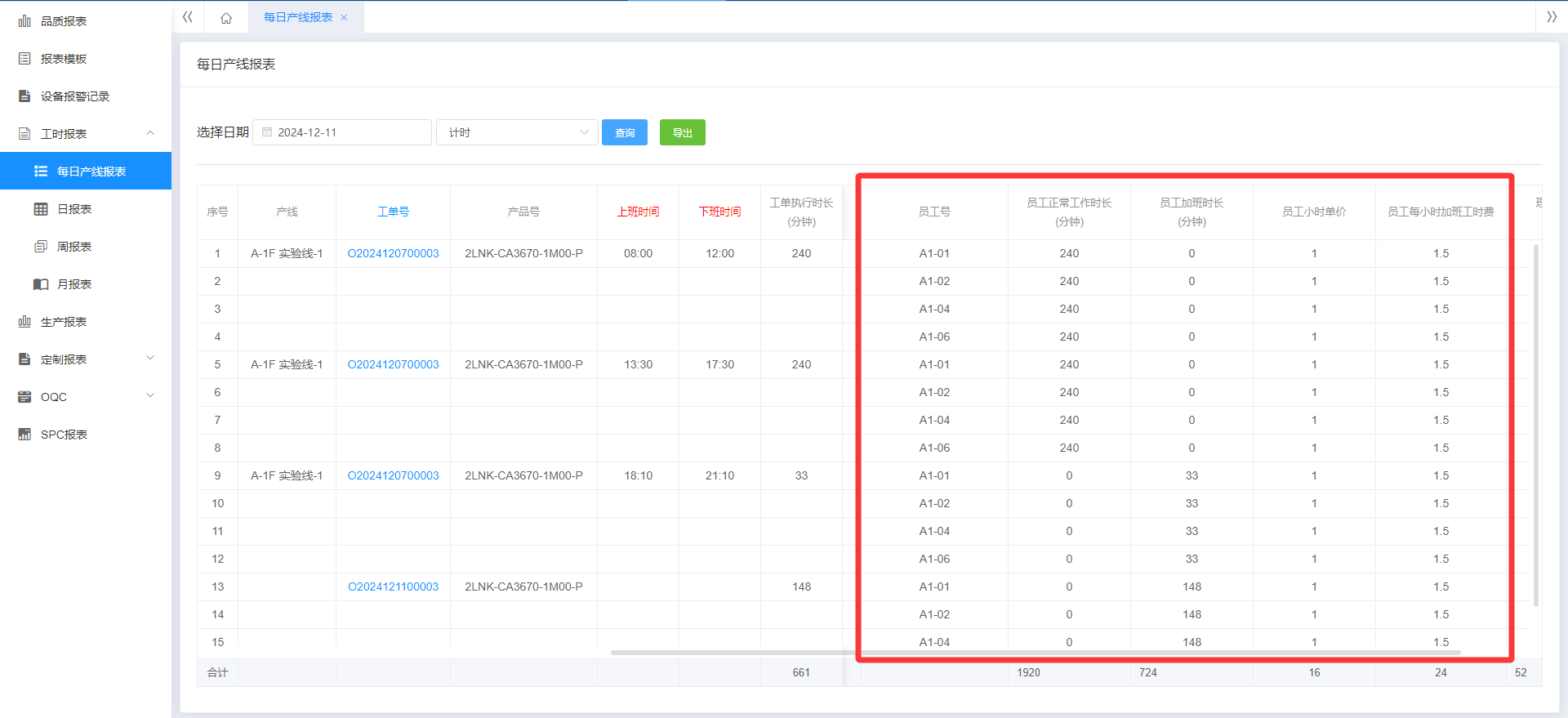
Task: Expand the 定制报表 menu group
Action: coord(150,359)
